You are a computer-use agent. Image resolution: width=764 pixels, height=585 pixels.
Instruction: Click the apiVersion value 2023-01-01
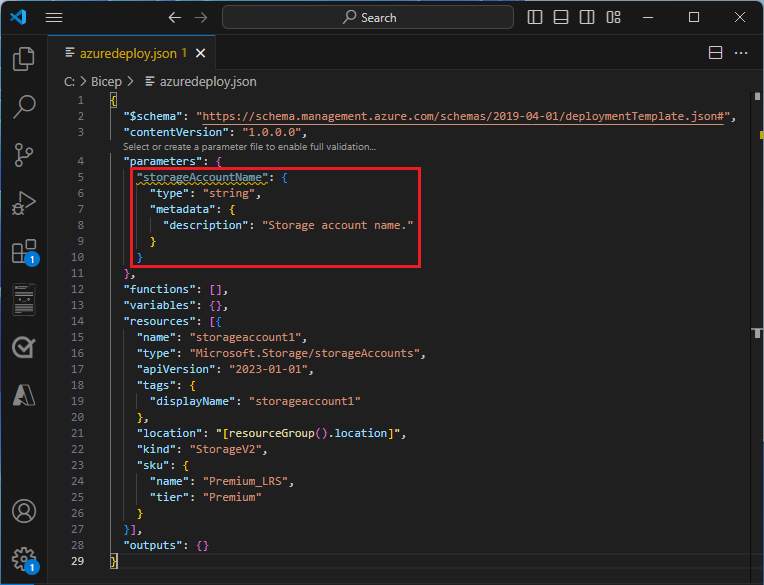pyautogui.click(x=268, y=369)
